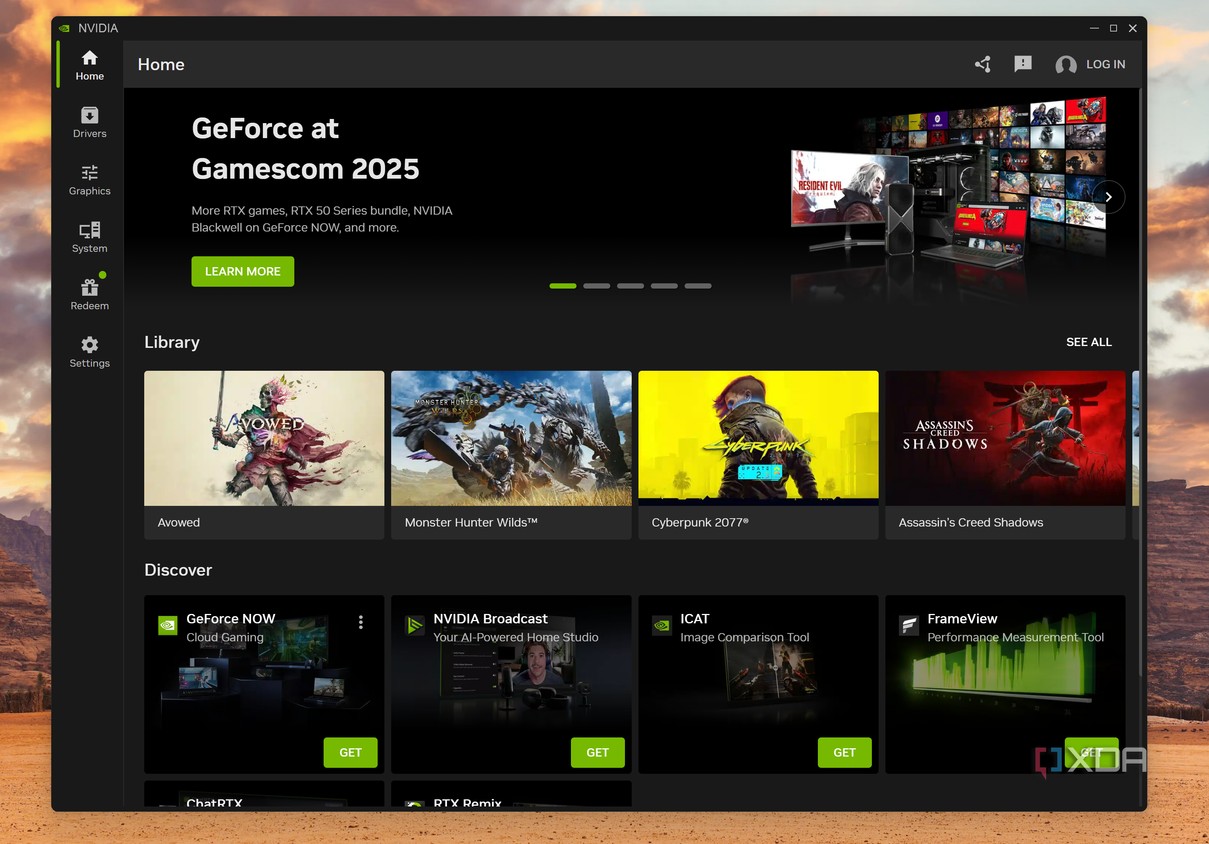Advance the banner with the right arrow chevron

tap(1108, 197)
